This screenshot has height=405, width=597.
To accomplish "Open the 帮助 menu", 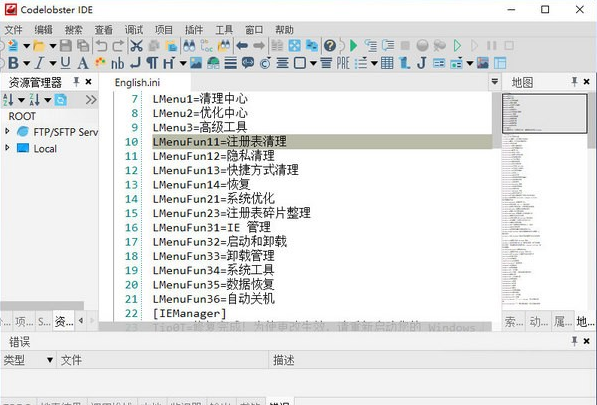I will [284, 30].
